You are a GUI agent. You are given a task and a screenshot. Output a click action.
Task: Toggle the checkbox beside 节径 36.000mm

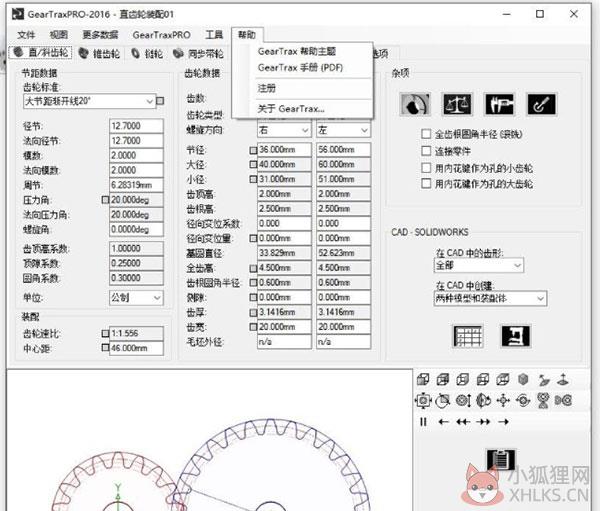pos(253,150)
